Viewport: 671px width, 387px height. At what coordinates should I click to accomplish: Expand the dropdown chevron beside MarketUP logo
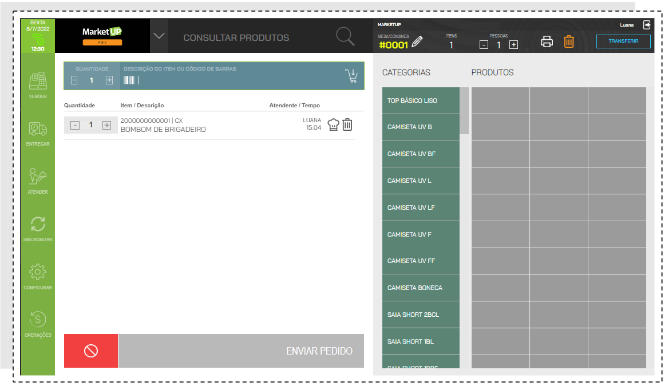(x=159, y=36)
